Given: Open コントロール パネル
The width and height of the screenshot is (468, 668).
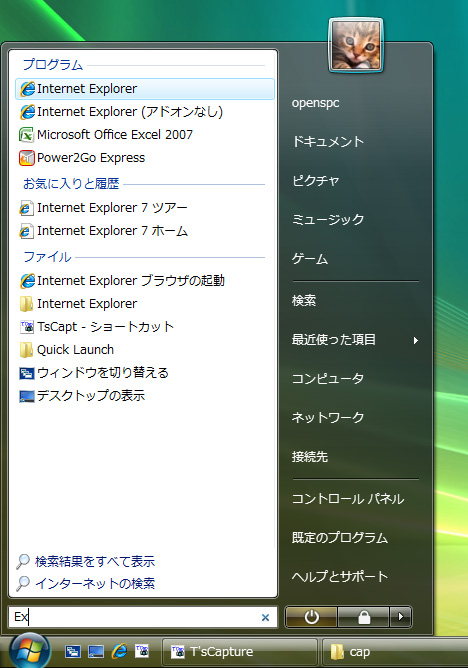Looking at the screenshot, I should click(x=348, y=499).
